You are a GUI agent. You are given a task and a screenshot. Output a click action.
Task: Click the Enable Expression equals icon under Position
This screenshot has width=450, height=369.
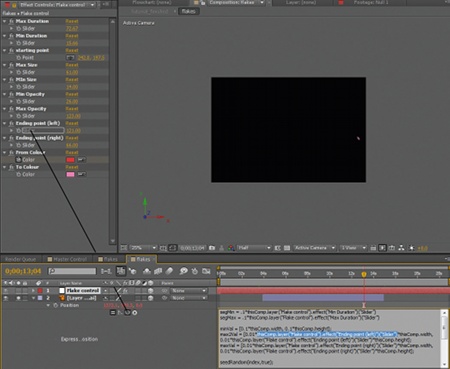[x=113, y=313]
